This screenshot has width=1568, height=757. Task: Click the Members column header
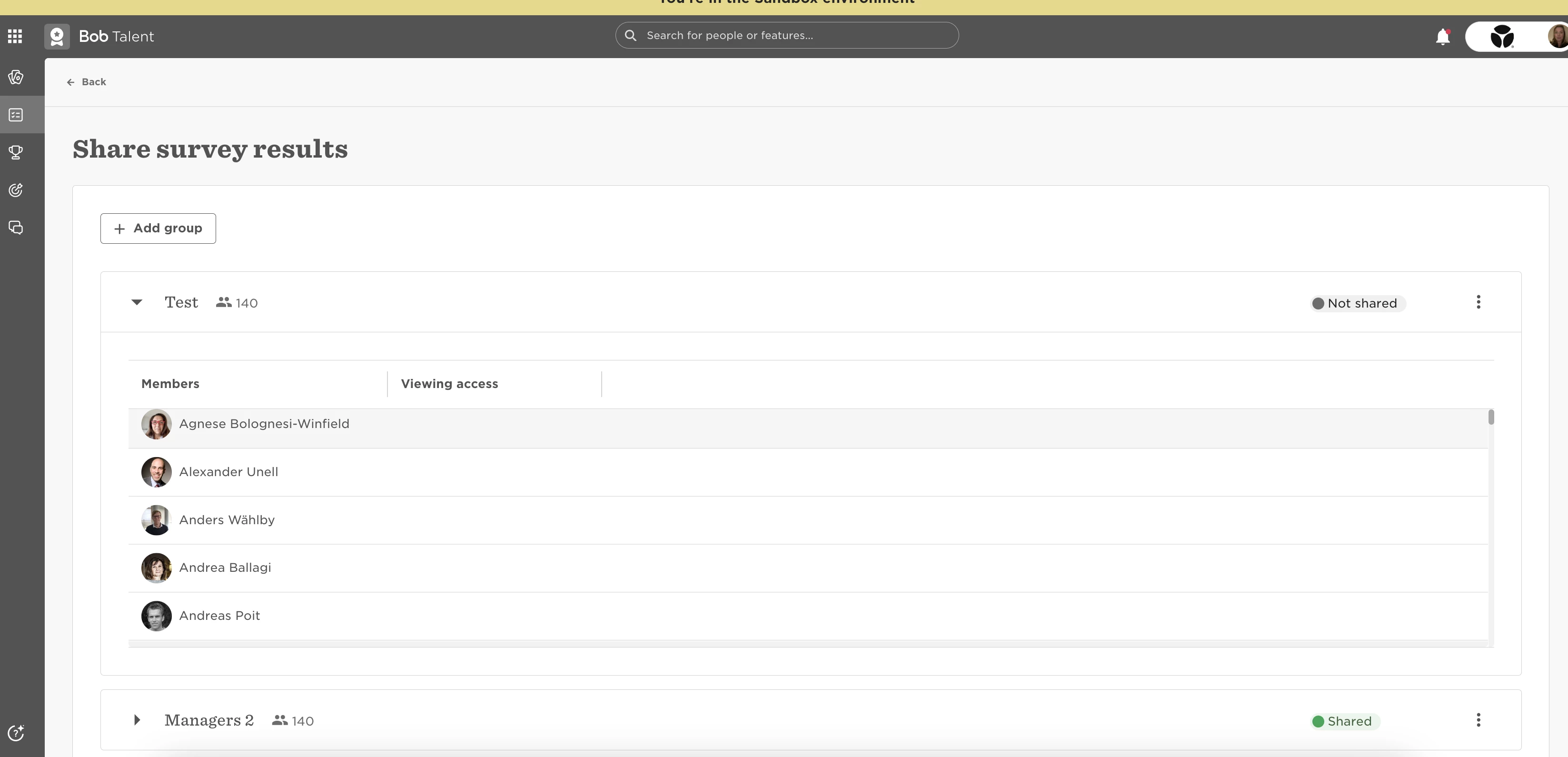click(170, 384)
